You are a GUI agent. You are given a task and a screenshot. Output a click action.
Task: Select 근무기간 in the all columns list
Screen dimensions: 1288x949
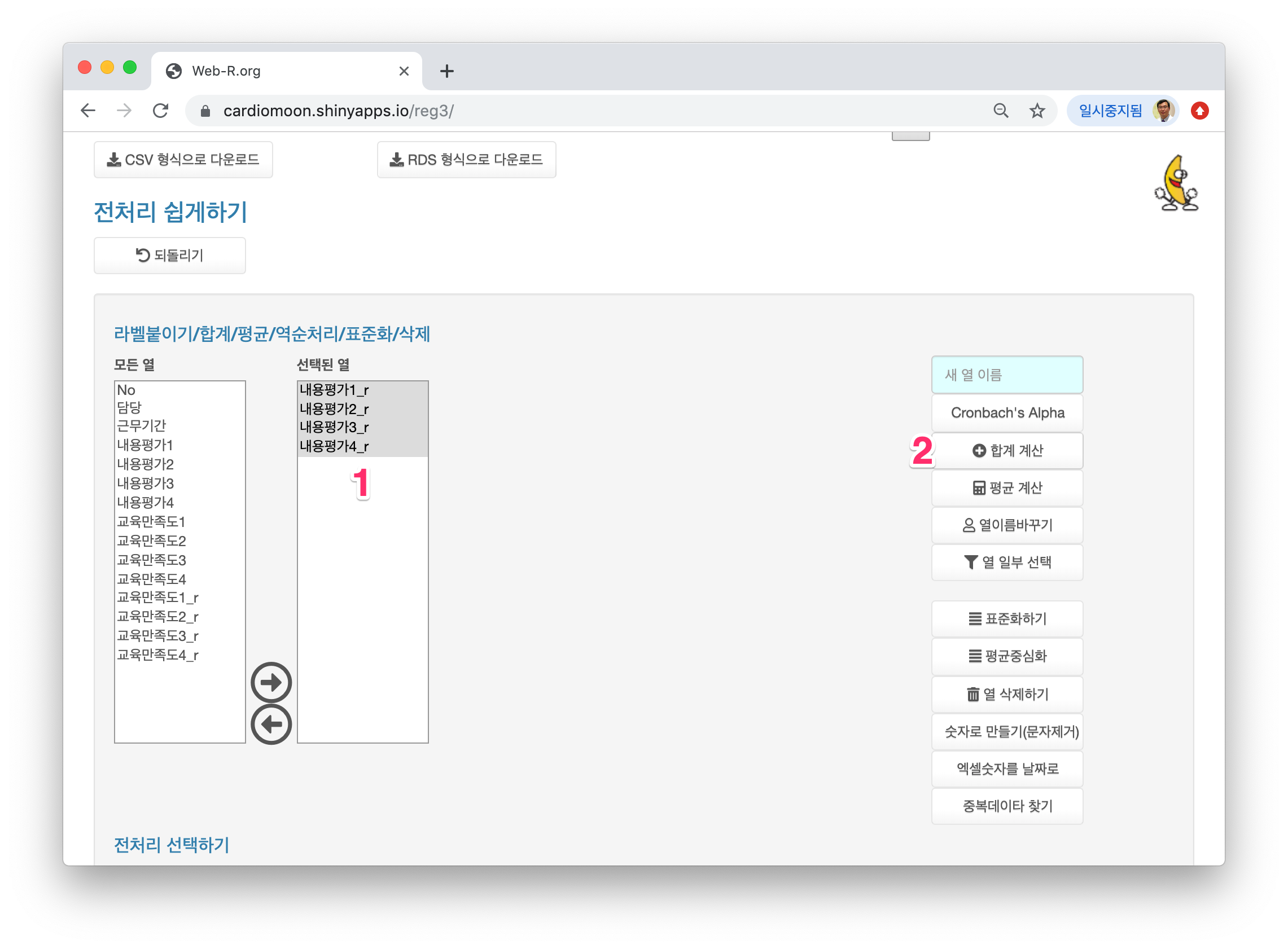pos(142,425)
